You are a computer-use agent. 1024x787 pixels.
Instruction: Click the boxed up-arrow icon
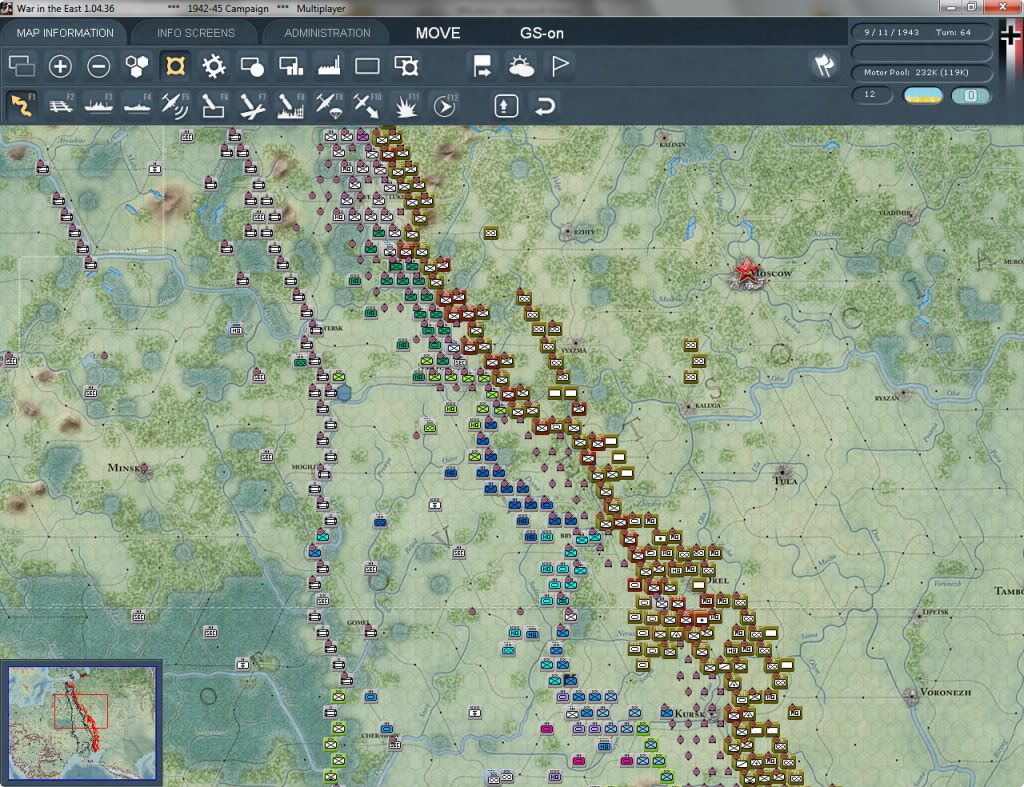click(x=506, y=106)
